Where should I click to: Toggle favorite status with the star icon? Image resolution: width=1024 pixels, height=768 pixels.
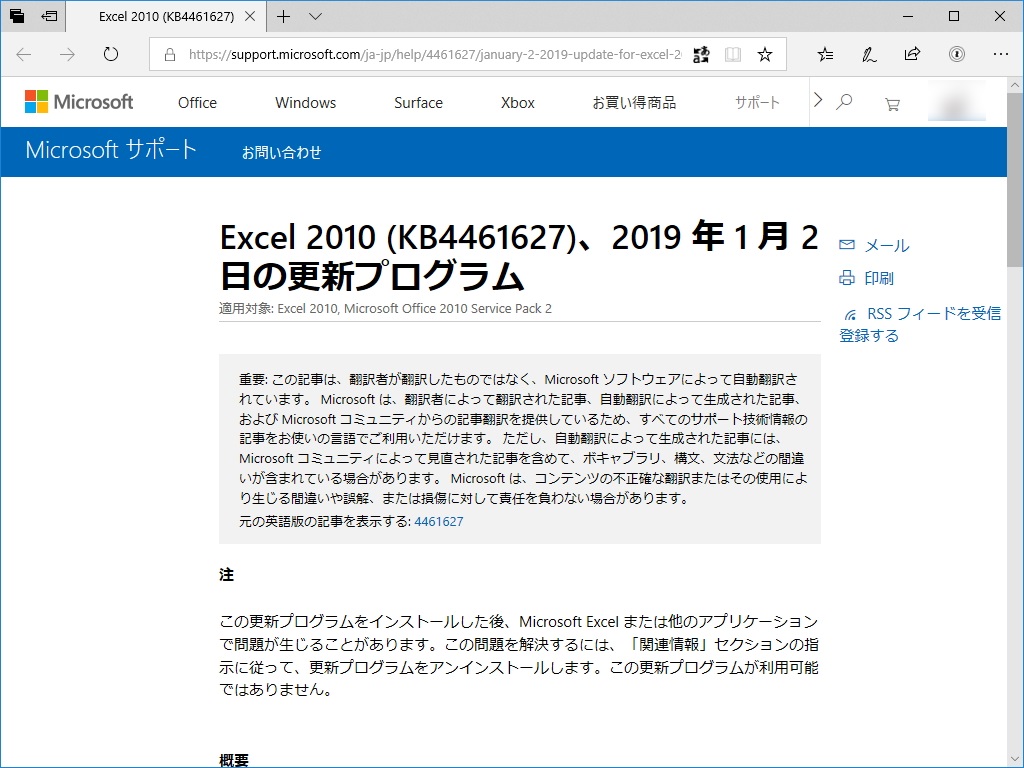[x=765, y=55]
